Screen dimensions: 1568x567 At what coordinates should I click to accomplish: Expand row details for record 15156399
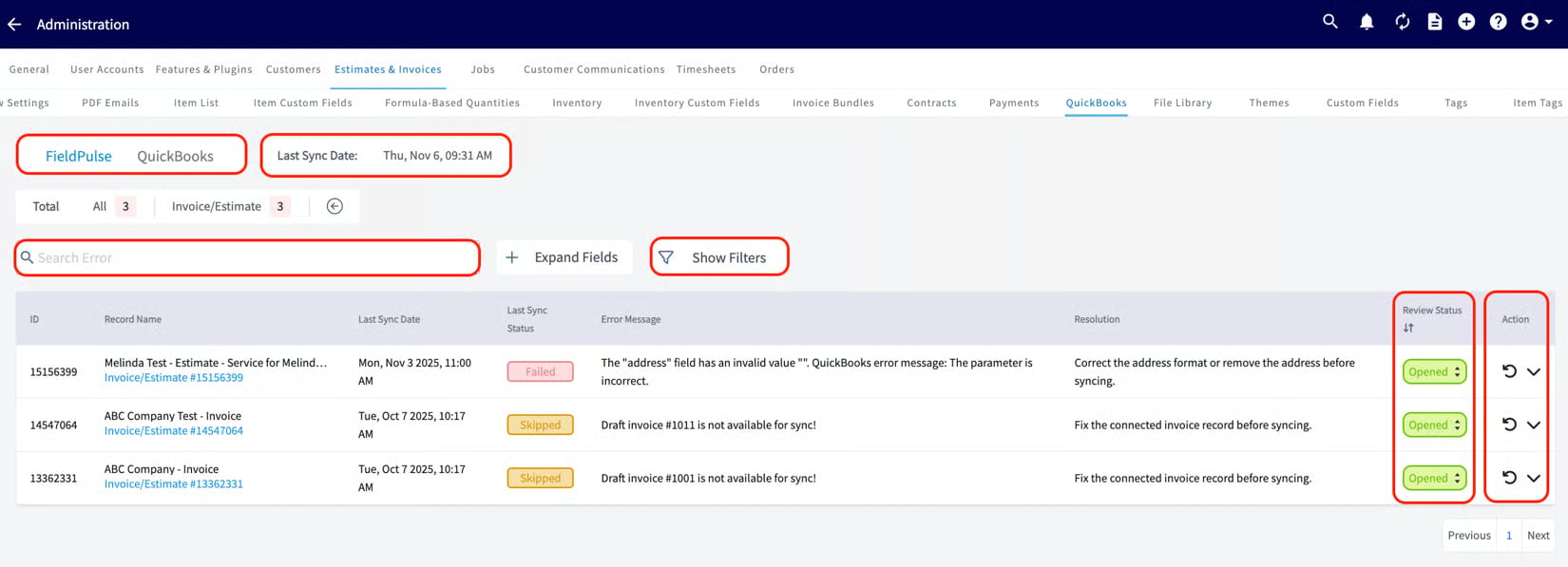(x=1534, y=372)
